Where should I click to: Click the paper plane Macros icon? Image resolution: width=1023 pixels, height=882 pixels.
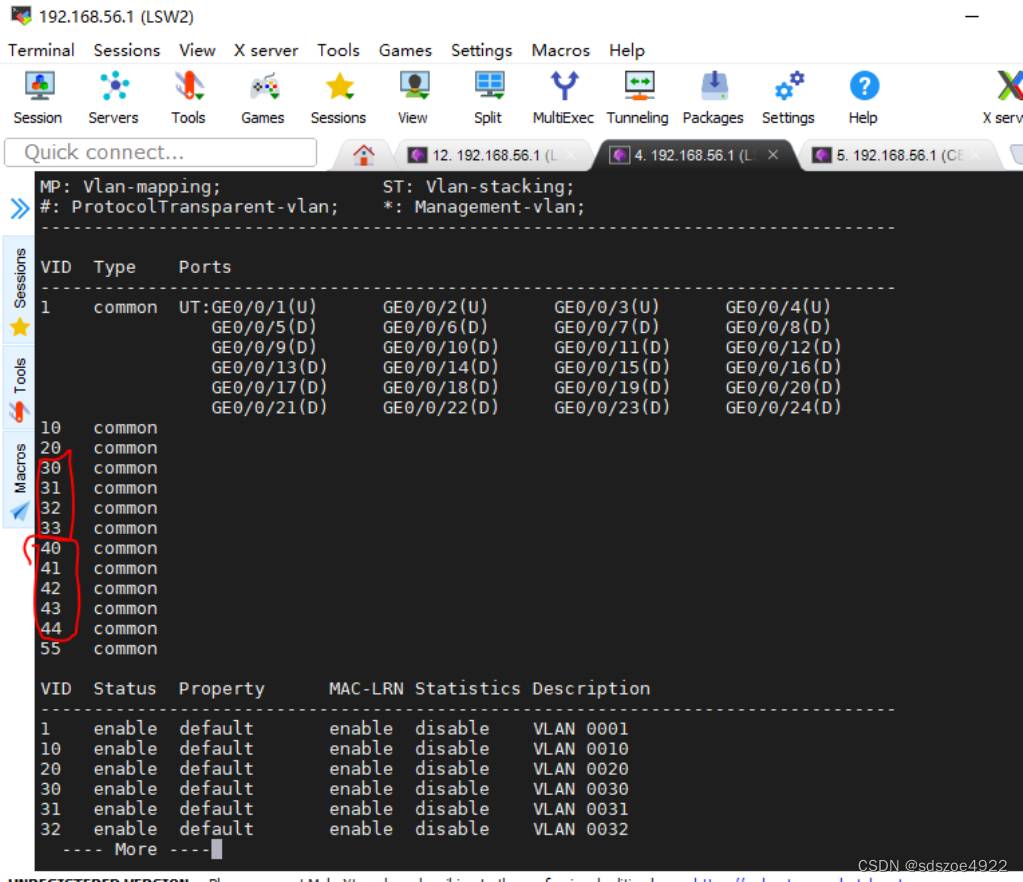coord(20,510)
